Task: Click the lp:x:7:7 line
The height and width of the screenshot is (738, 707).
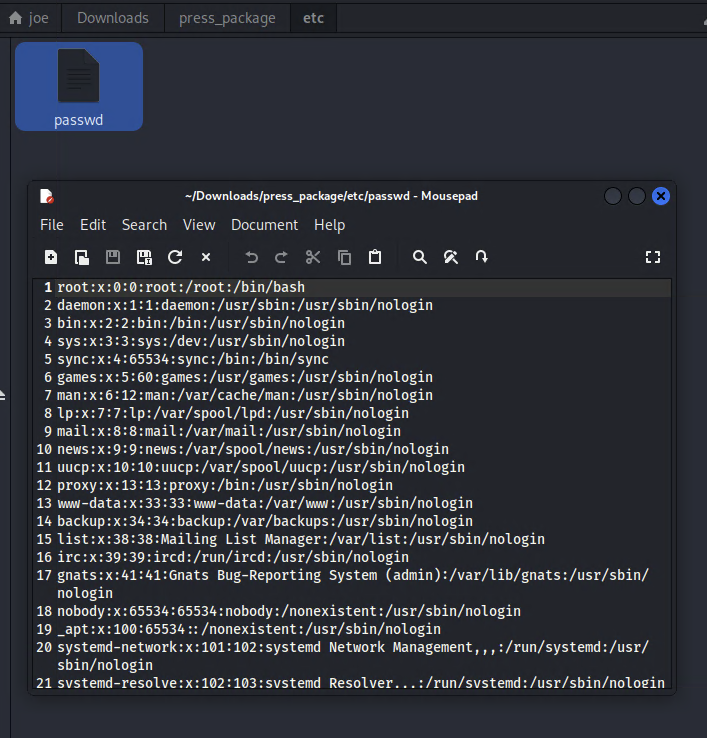Action: (x=233, y=413)
